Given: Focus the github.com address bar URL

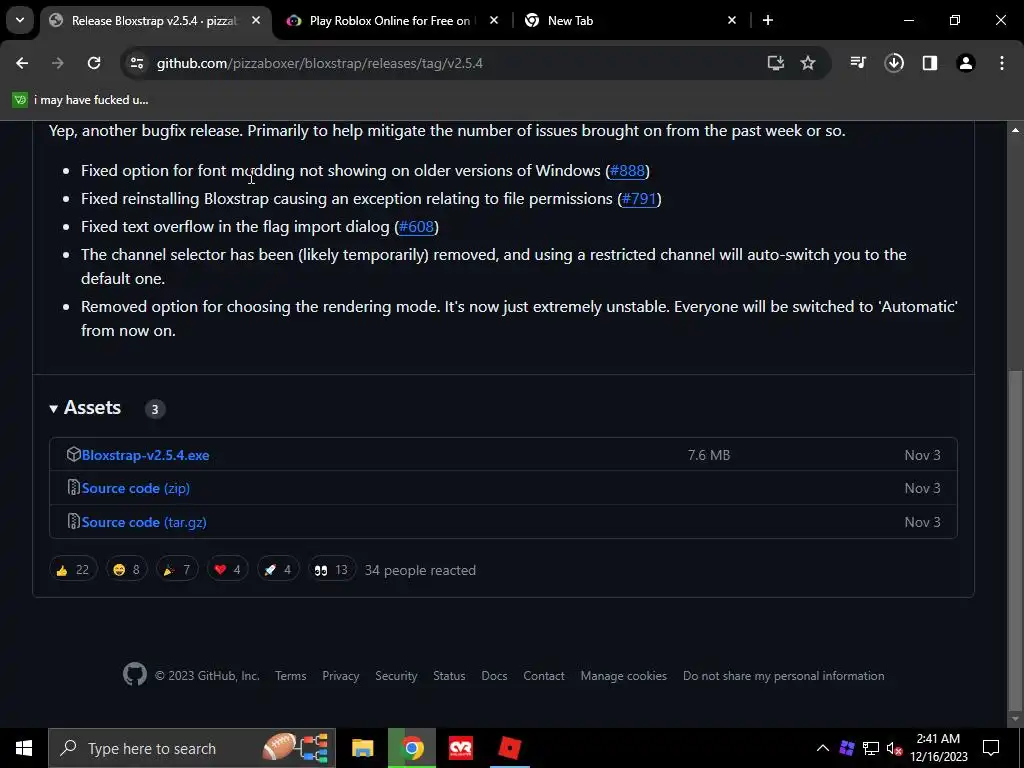Looking at the screenshot, I should pos(319,63).
